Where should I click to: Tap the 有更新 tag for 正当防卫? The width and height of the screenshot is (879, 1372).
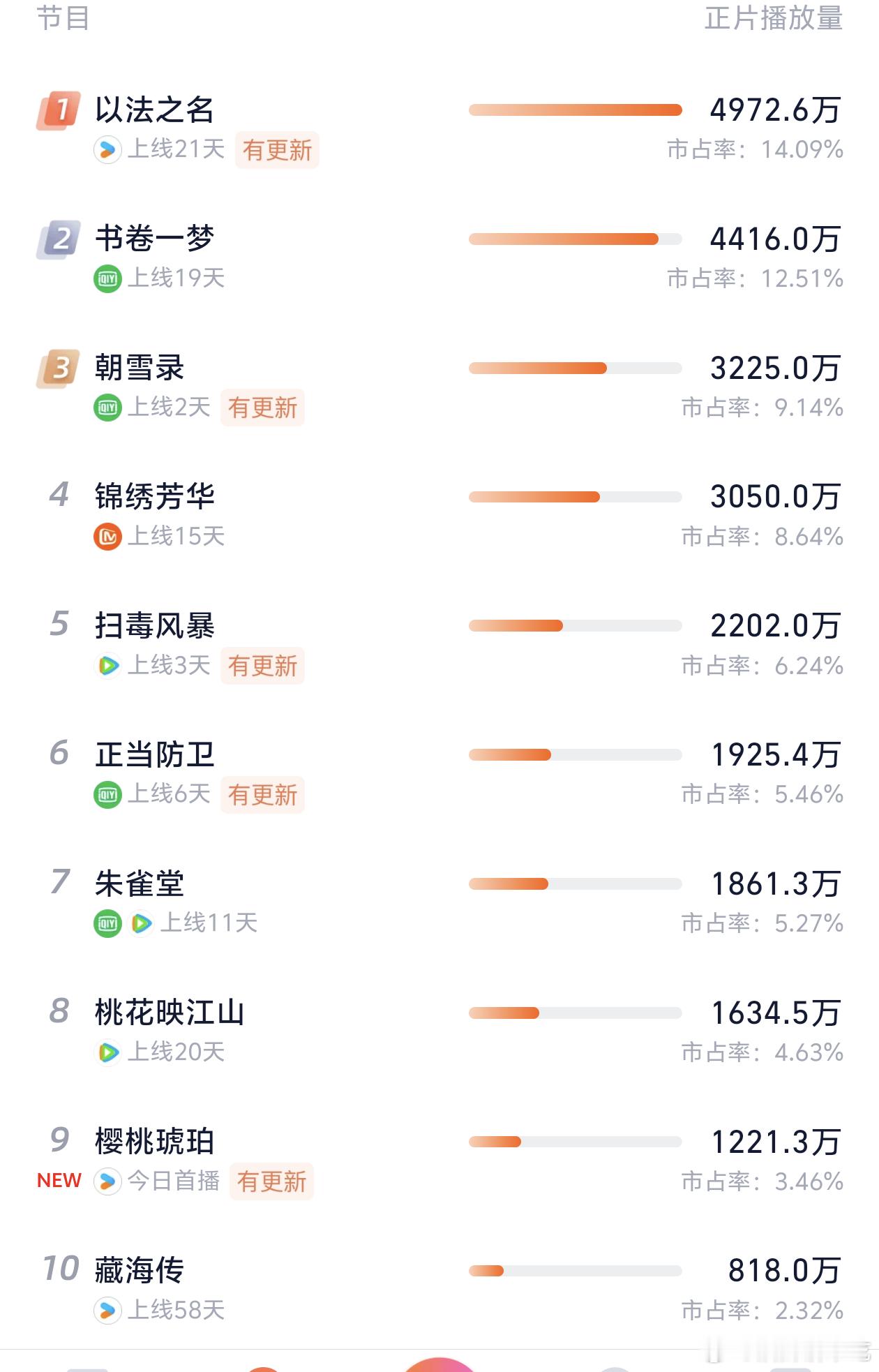coord(262,795)
